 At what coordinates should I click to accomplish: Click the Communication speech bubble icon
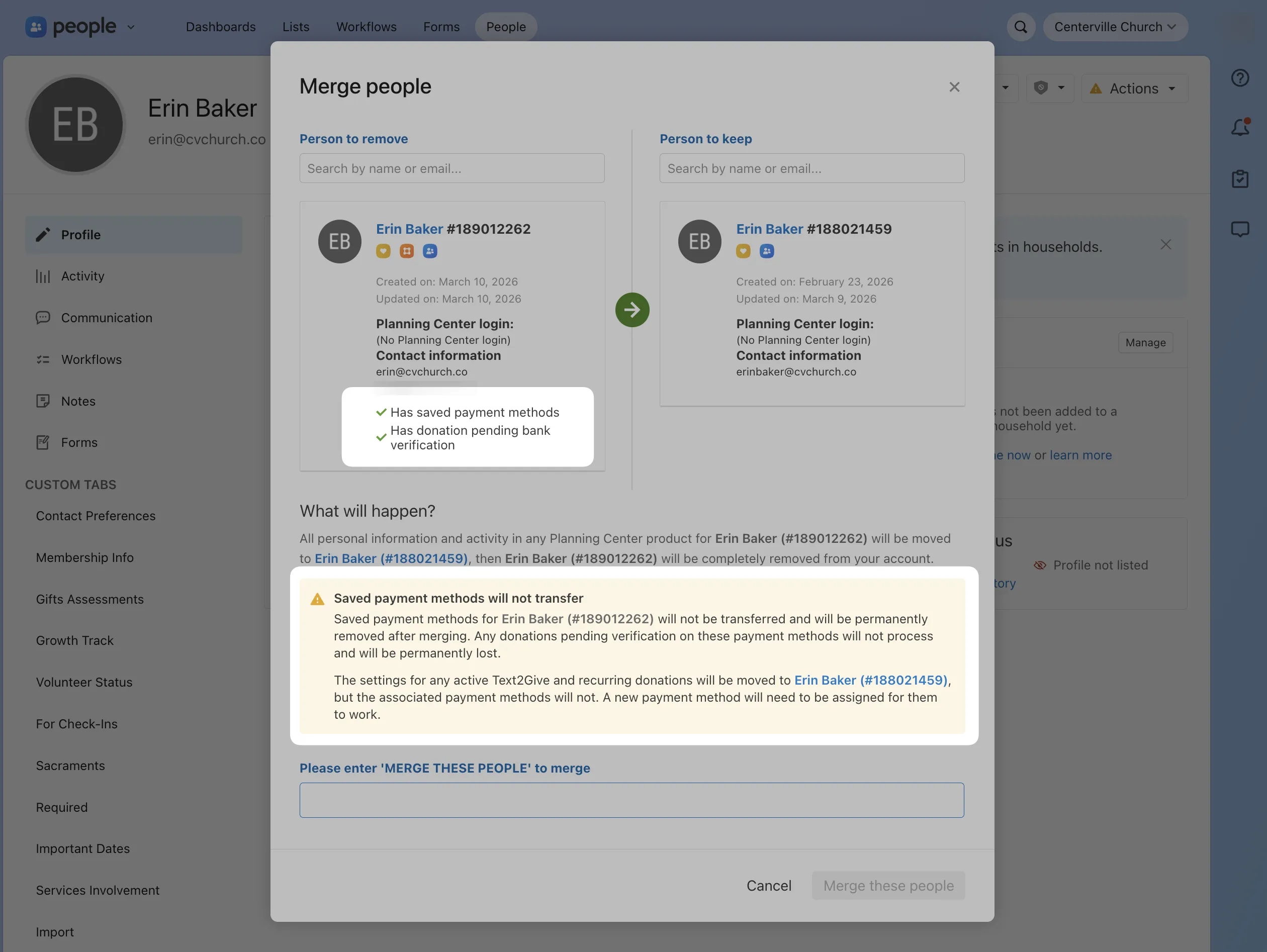tap(44, 317)
